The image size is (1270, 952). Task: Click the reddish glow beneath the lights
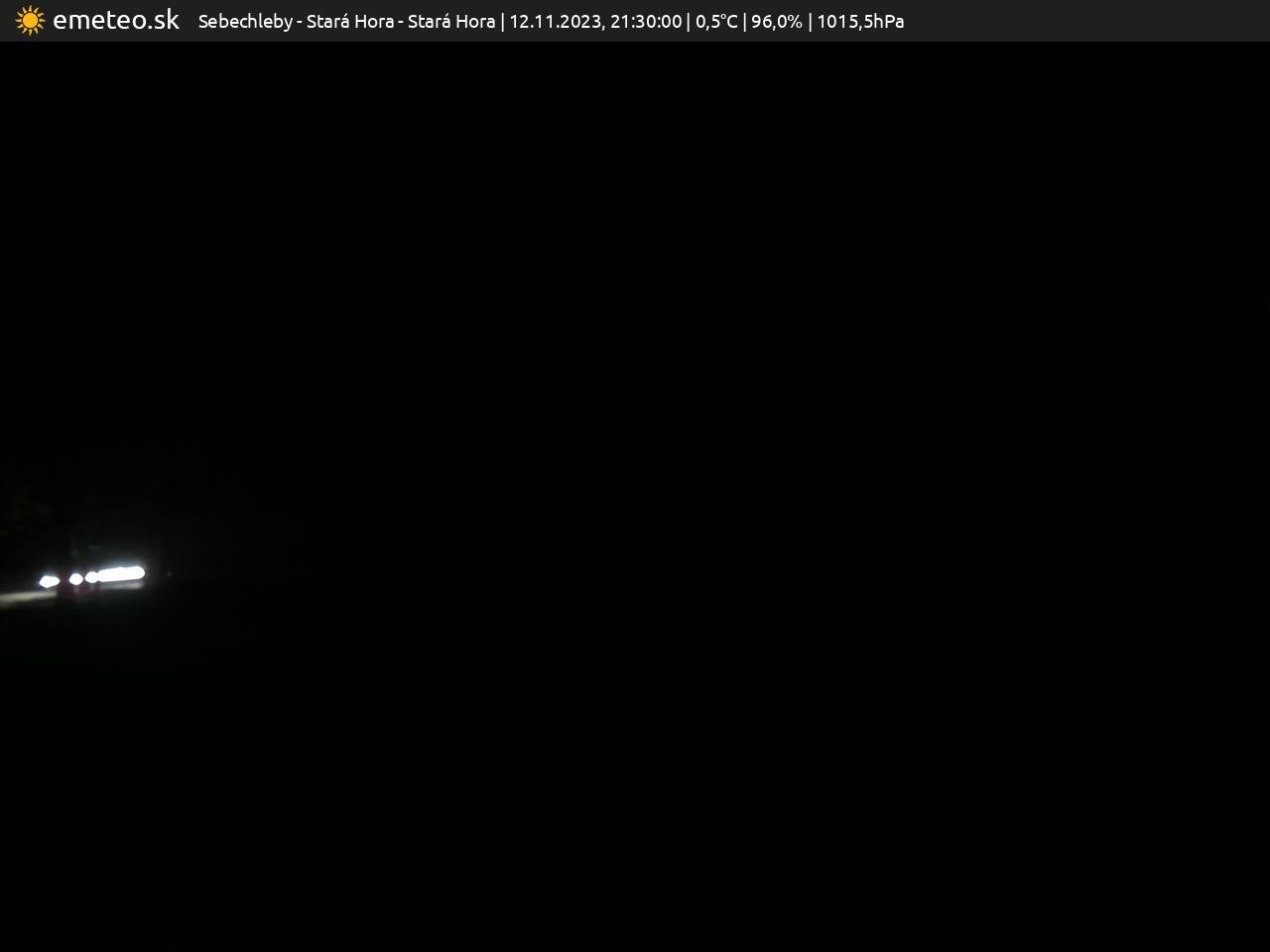(77, 591)
